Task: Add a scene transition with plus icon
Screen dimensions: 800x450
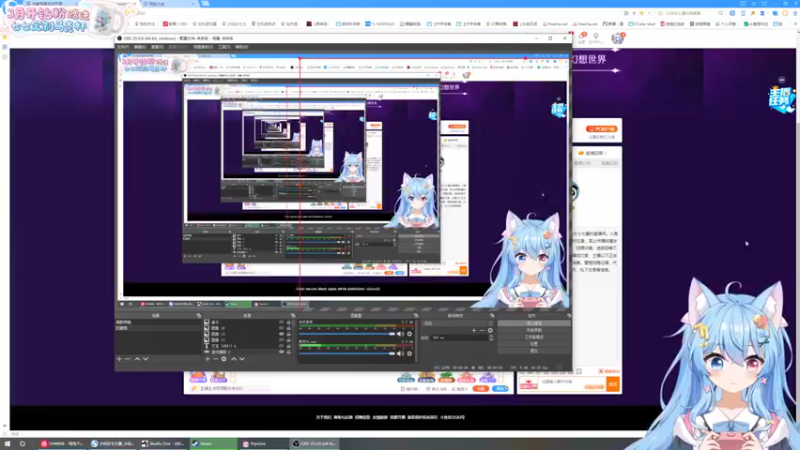Action: (474, 331)
